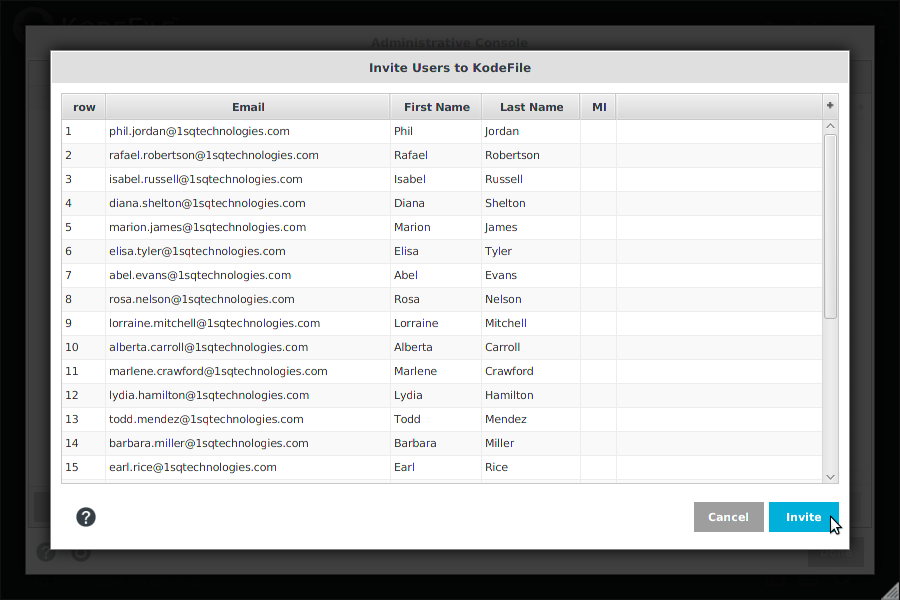Viewport: 900px width, 600px height.
Task: Click first name cell Lorraine
Action: click(436, 324)
